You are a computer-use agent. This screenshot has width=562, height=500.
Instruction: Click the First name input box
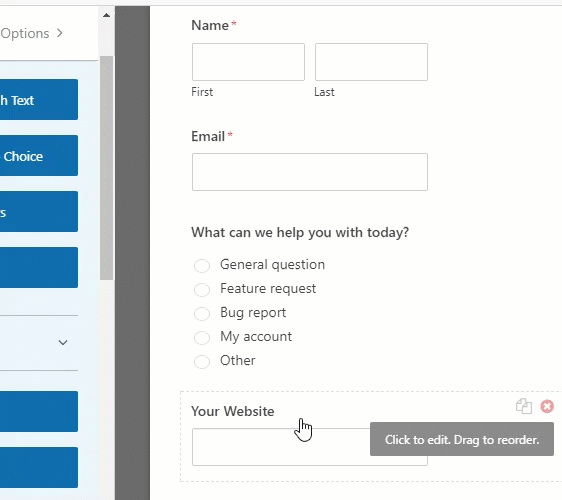click(x=248, y=62)
